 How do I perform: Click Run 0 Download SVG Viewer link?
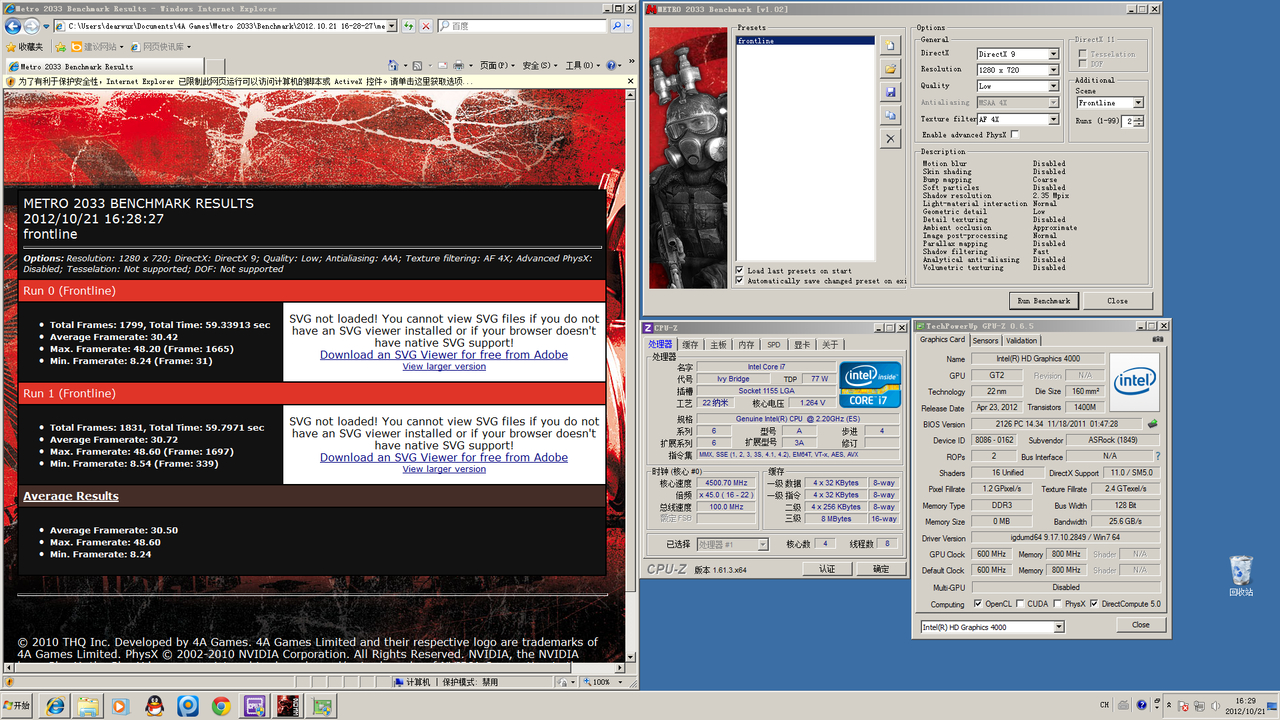444,355
